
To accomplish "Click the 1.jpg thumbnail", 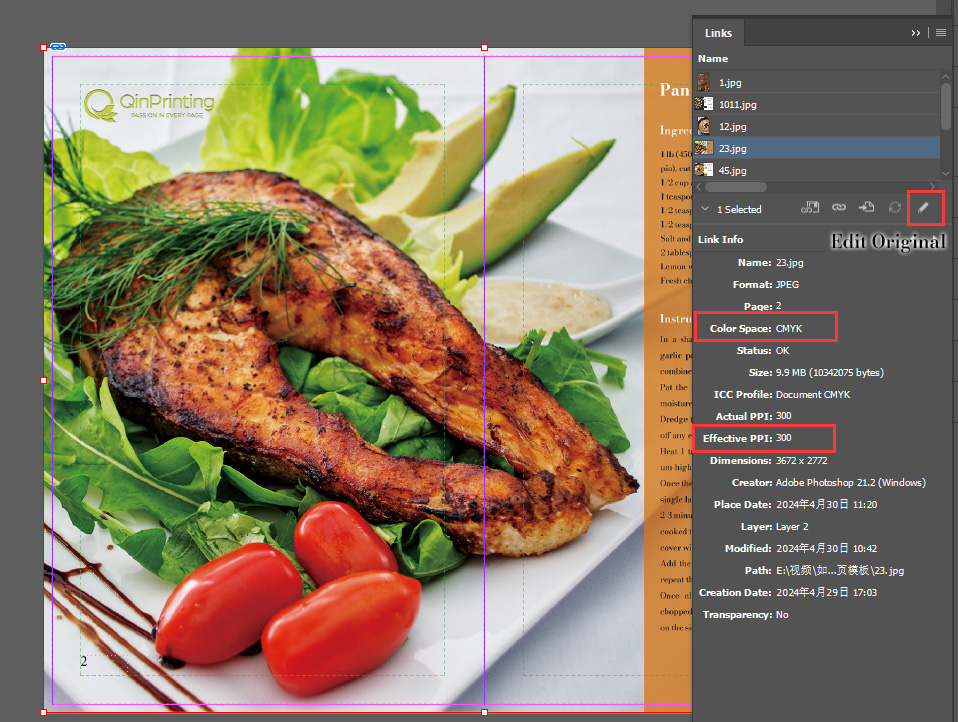I will coord(704,82).
